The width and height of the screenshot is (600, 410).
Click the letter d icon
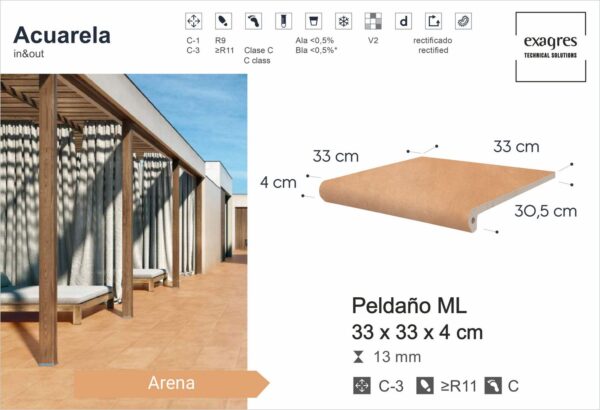(x=403, y=21)
